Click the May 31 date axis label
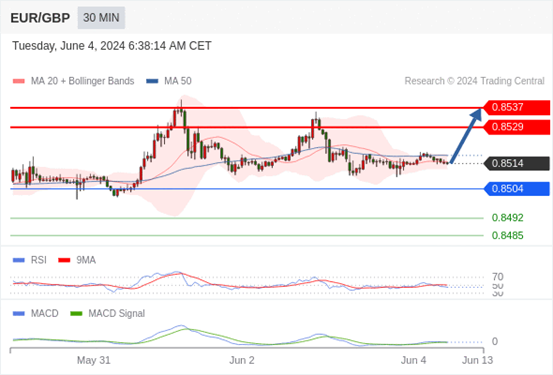 94,361
